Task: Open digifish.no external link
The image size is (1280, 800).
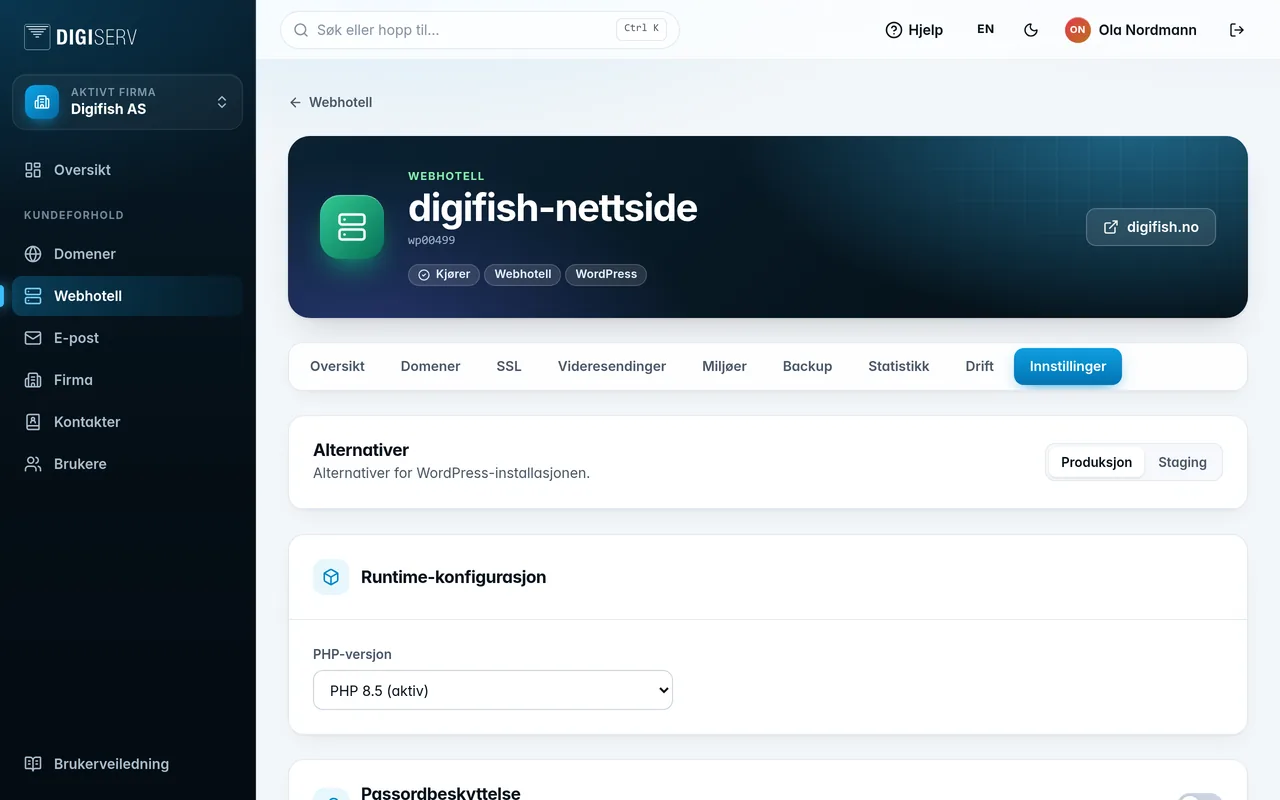Action: pos(1151,227)
